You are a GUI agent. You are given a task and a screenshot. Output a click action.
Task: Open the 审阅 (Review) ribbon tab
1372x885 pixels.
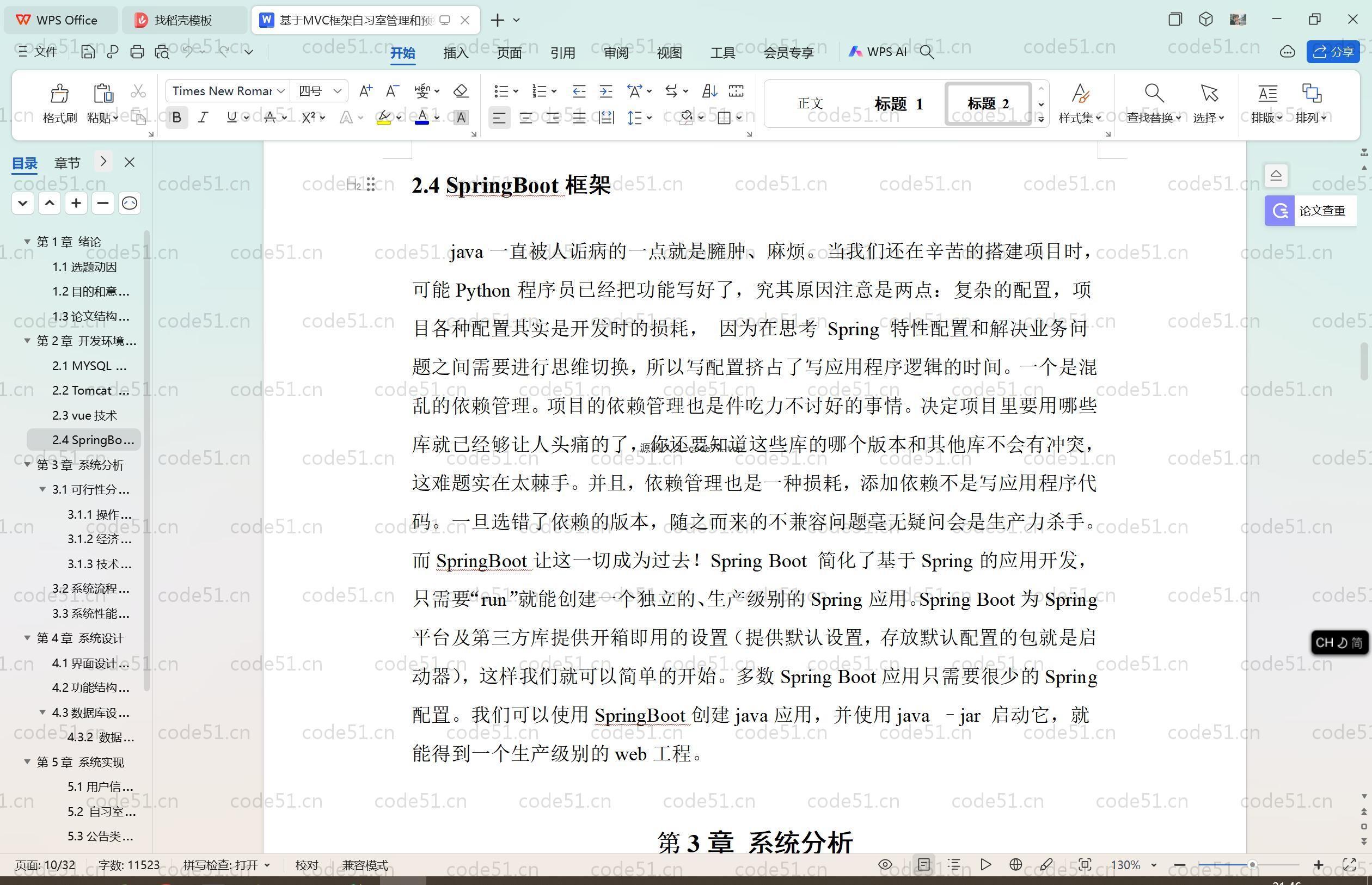(x=616, y=52)
